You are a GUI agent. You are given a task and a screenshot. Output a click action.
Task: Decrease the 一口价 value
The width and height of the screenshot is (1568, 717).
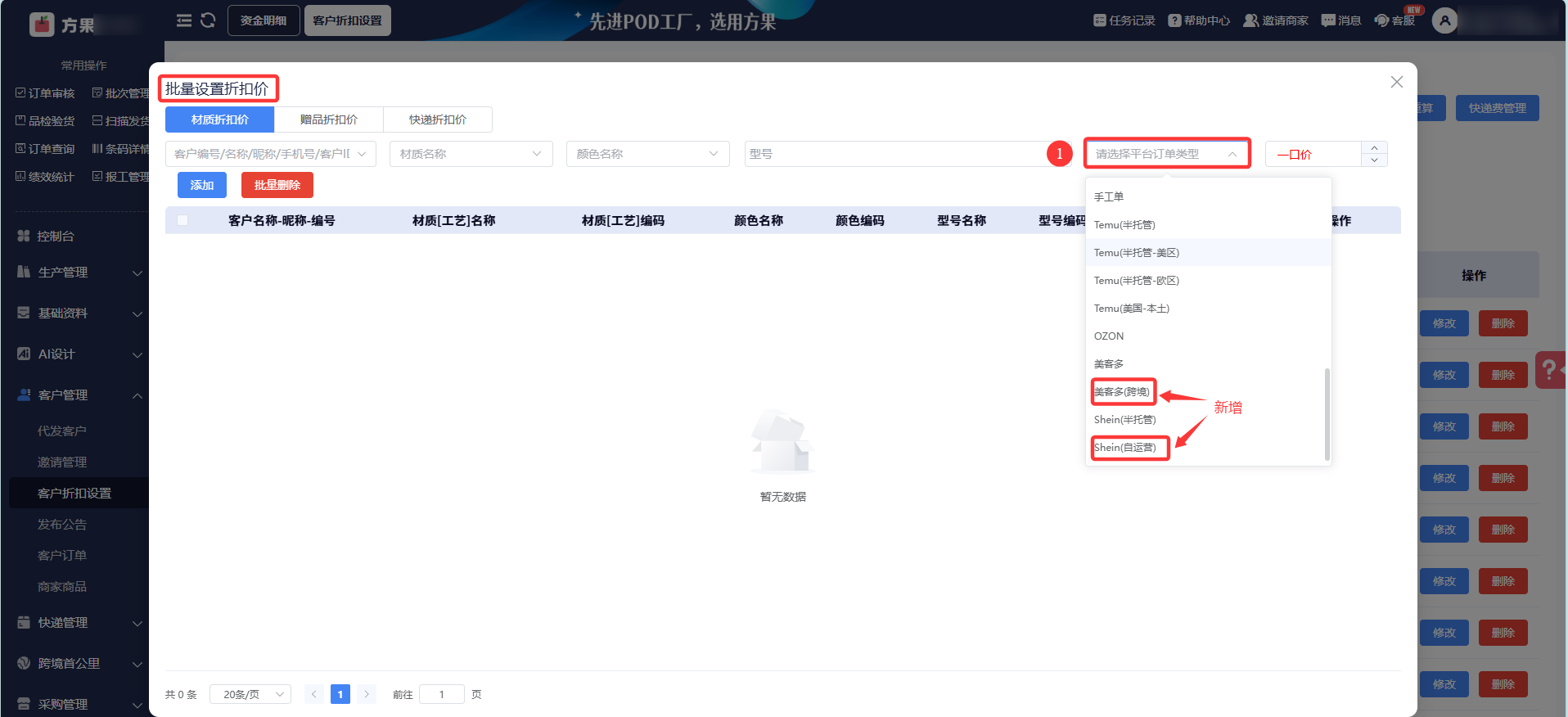pyautogui.click(x=1374, y=160)
